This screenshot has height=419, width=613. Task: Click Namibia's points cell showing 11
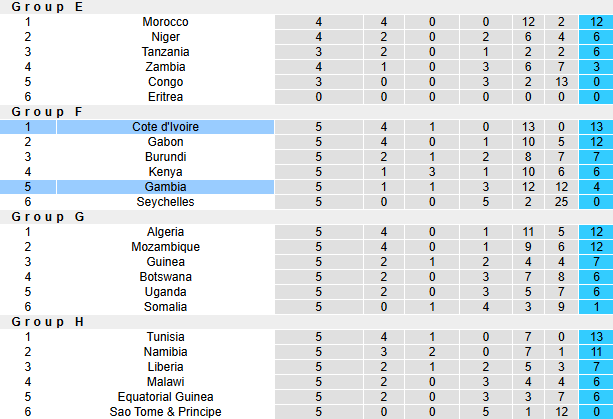click(x=595, y=352)
